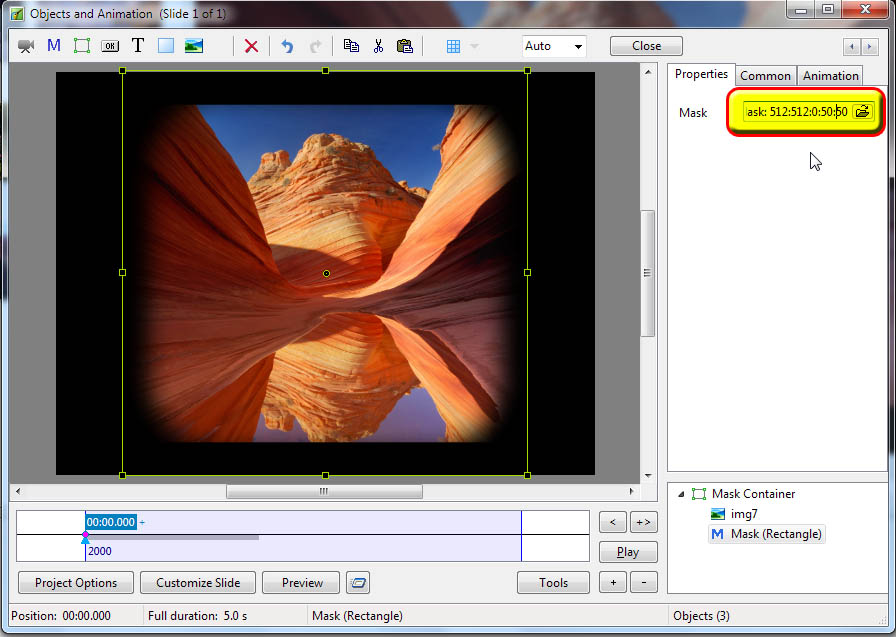Click the Project Options button
Image resolution: width=896 pixels, height=637 pixels.
(76, 583)
